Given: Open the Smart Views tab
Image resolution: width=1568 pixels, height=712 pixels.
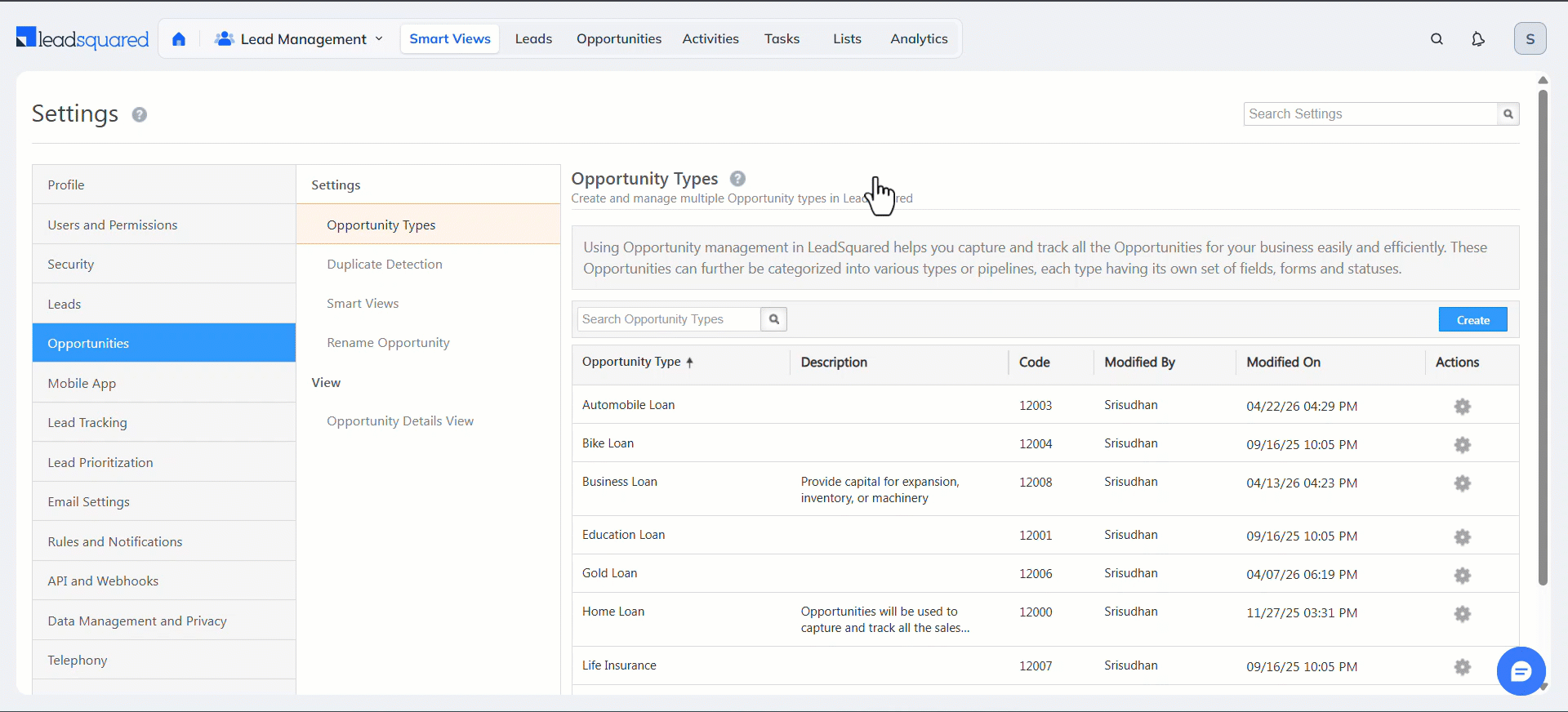Looking at the screenshot, I should coord(449,39).
